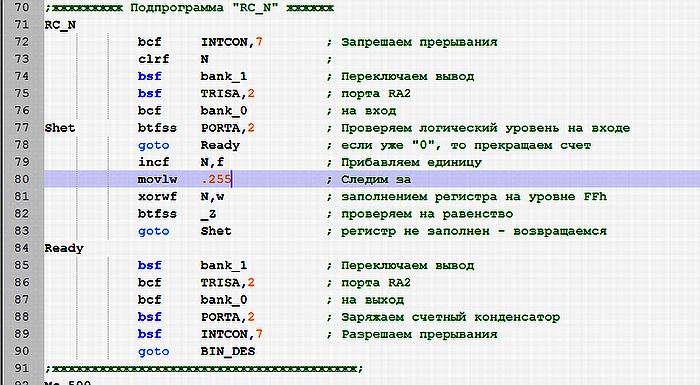The width and height of the screenshot is (700, 385).
Task: Click the header comment 'Подпрограмма "RC_N"'
Action: (x=204, y=8)
